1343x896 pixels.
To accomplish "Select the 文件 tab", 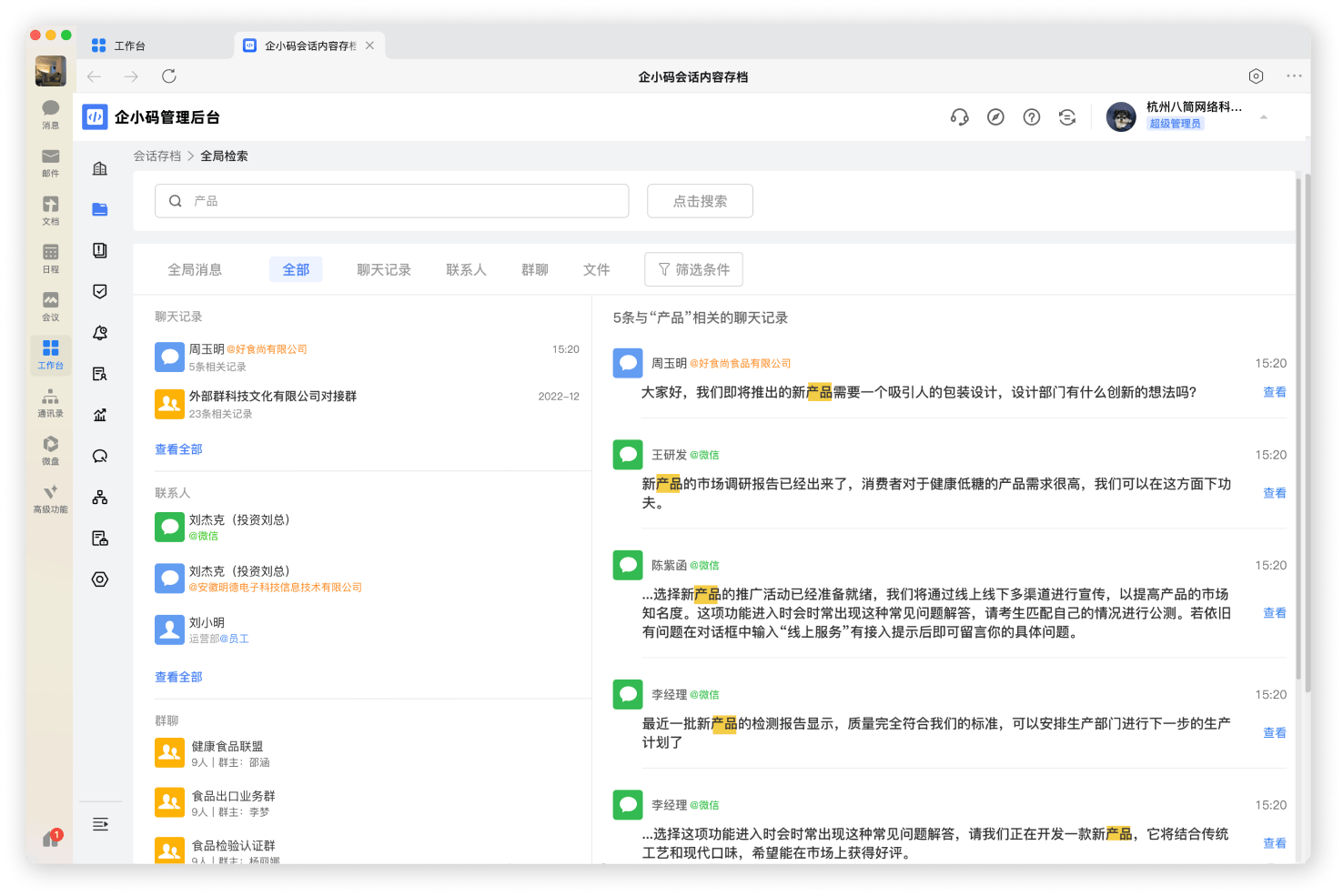I will point(597,270).
